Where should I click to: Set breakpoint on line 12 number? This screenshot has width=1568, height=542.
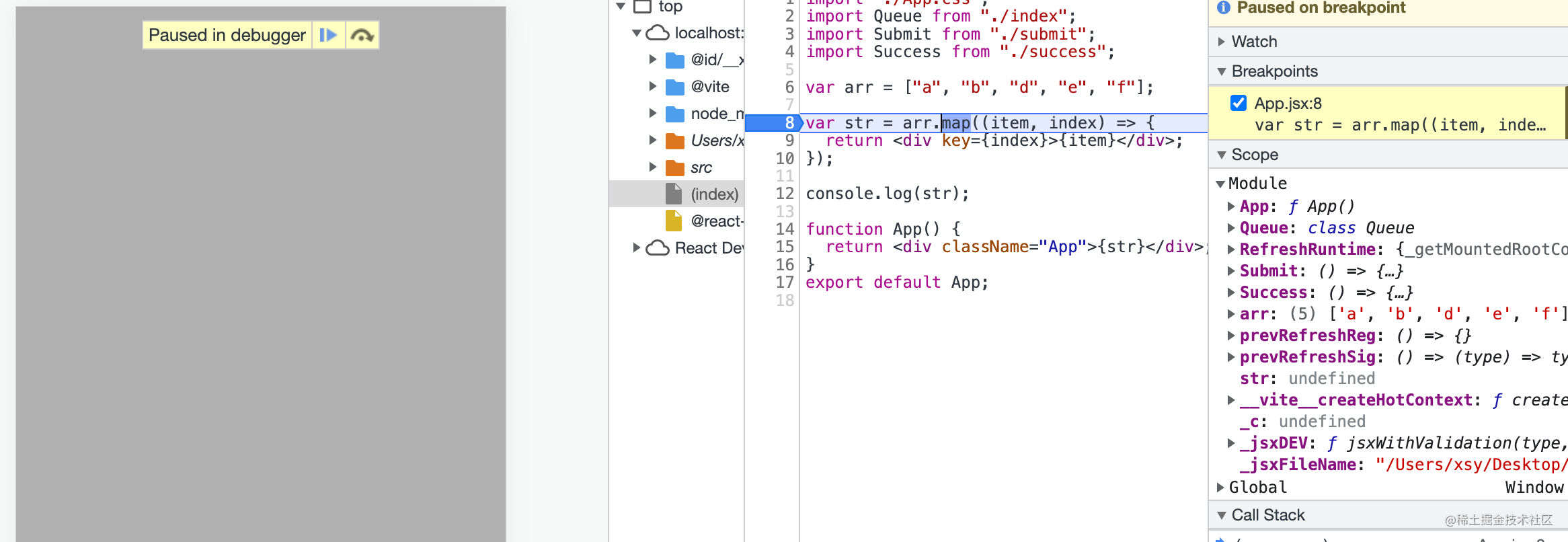point(784,194)
